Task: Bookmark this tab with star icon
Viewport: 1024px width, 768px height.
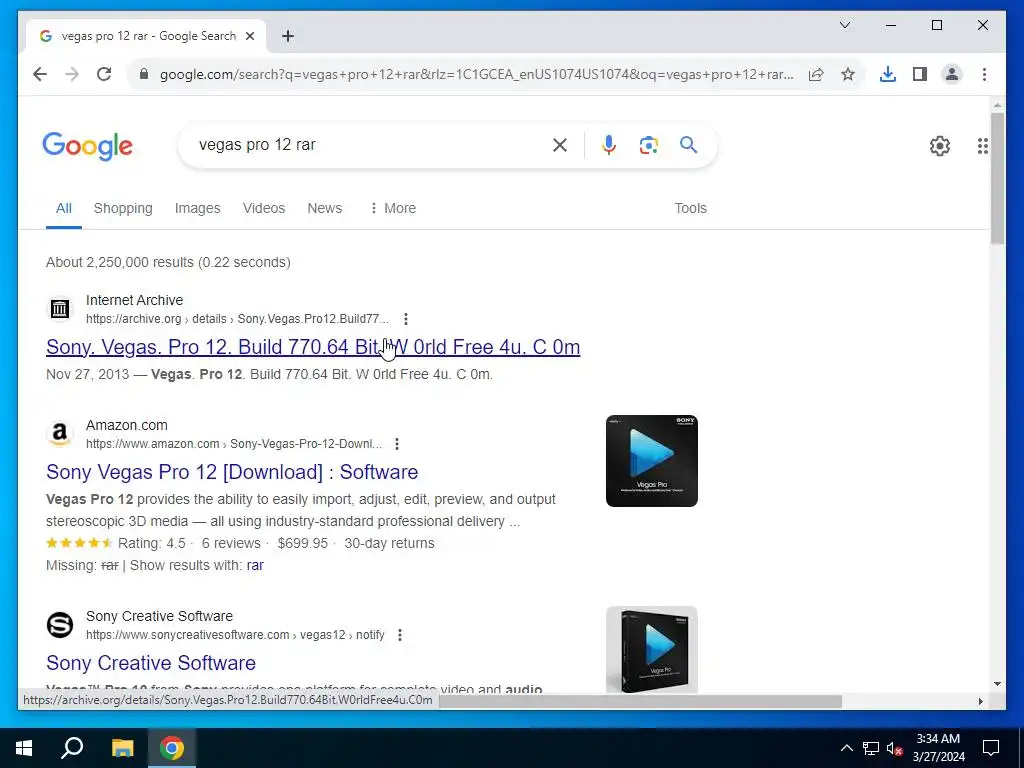Action: point(848,74)
